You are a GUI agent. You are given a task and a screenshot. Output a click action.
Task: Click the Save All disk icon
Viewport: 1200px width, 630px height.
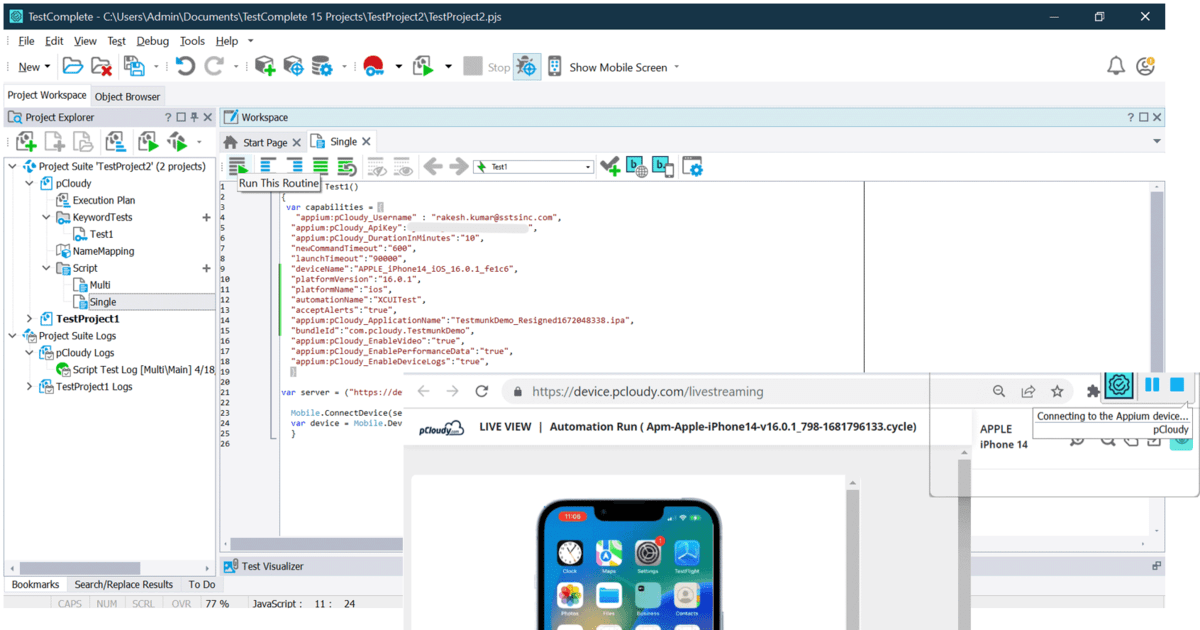(x=134, y=67)
